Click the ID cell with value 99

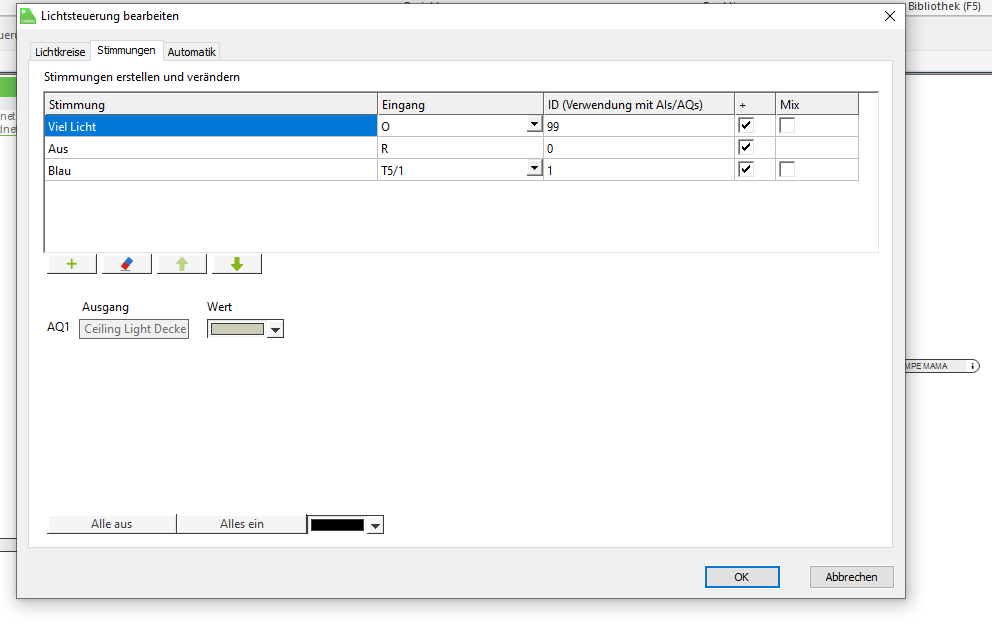tap(638, 126)
